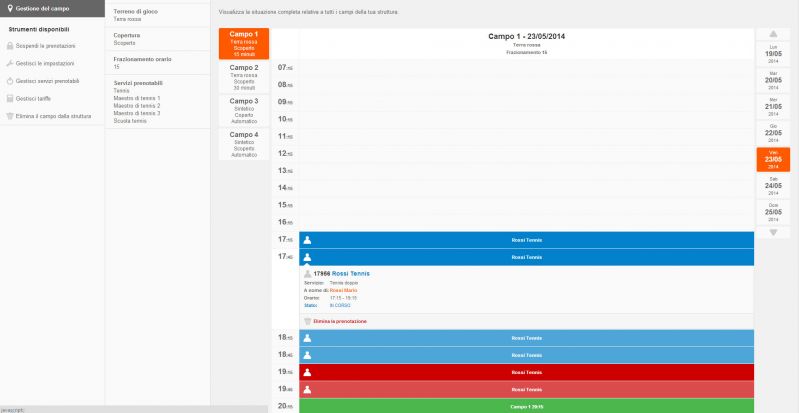This screenshot has width=799, height=413.
Task: Show later dates with the down arrow
Action: (773, 233)
